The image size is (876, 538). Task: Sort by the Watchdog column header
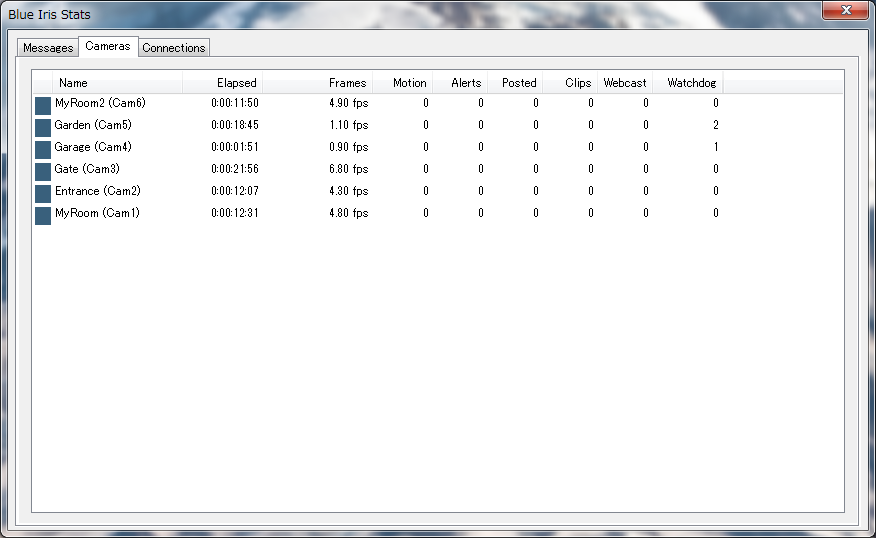coord(688,83)
